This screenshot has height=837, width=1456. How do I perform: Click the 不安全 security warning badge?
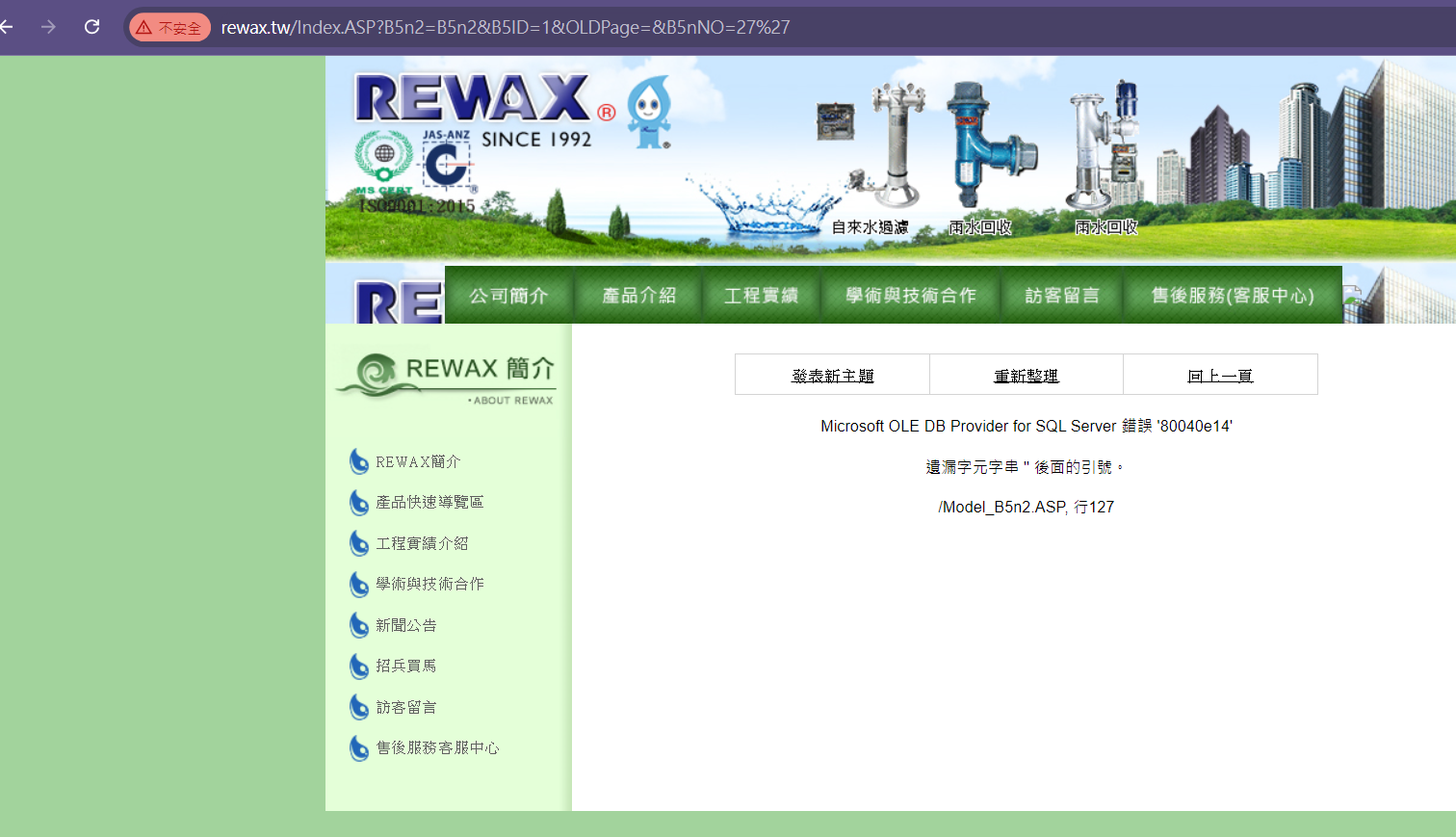pos(170,28)
